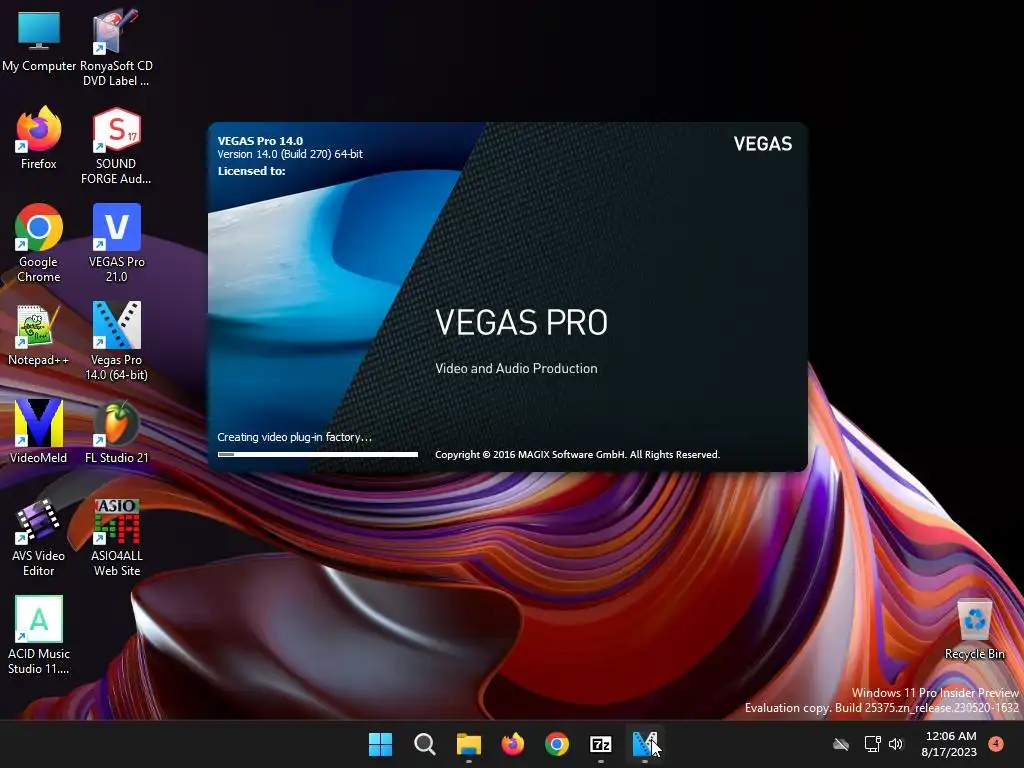Screen dimensions: 1024x768
Task: Open My Computer desktop icon
Action: coord(39,40)
